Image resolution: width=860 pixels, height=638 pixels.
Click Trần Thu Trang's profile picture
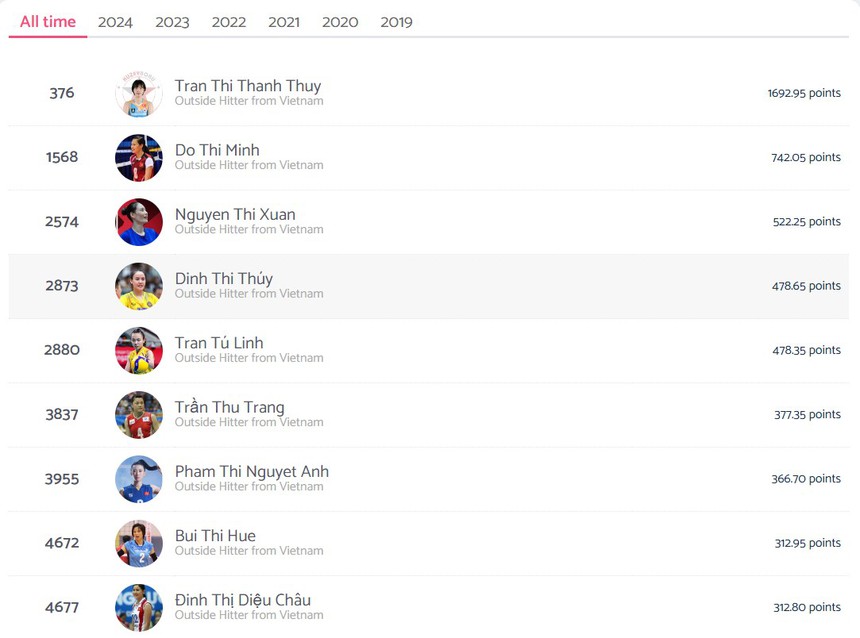coord(139,415)
